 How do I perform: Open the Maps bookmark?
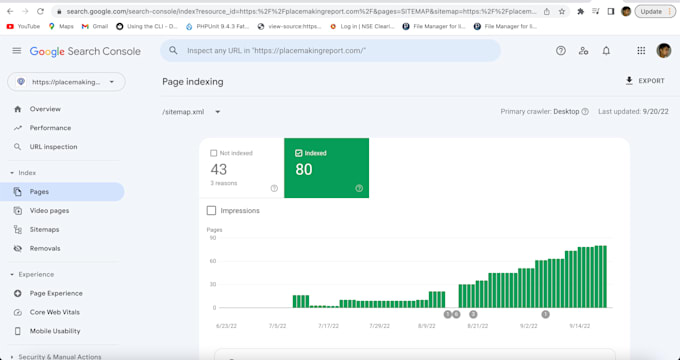coord(61,26)
